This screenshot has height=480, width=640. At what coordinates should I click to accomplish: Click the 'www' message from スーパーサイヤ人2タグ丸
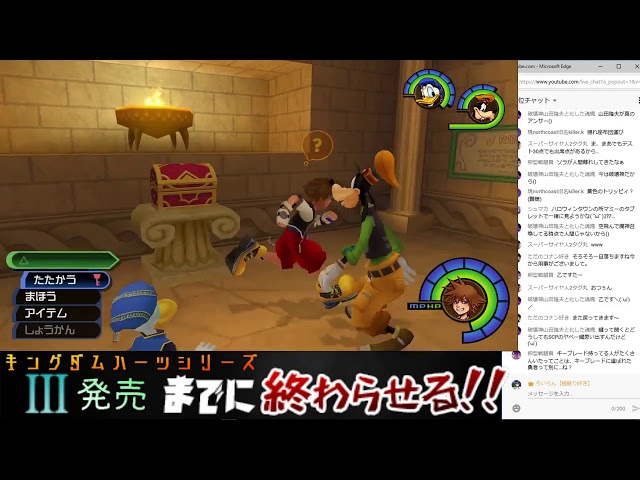click(x=597, y=244)
